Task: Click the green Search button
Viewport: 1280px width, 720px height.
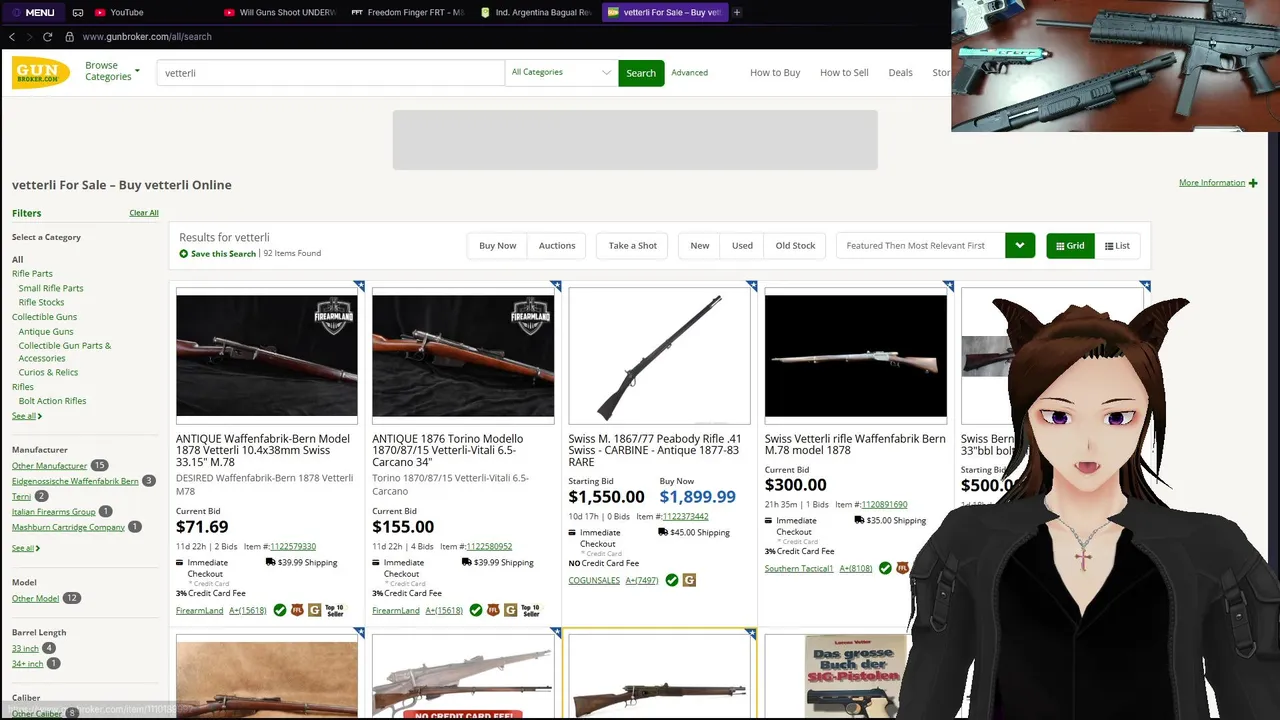Action: point(641,73)
